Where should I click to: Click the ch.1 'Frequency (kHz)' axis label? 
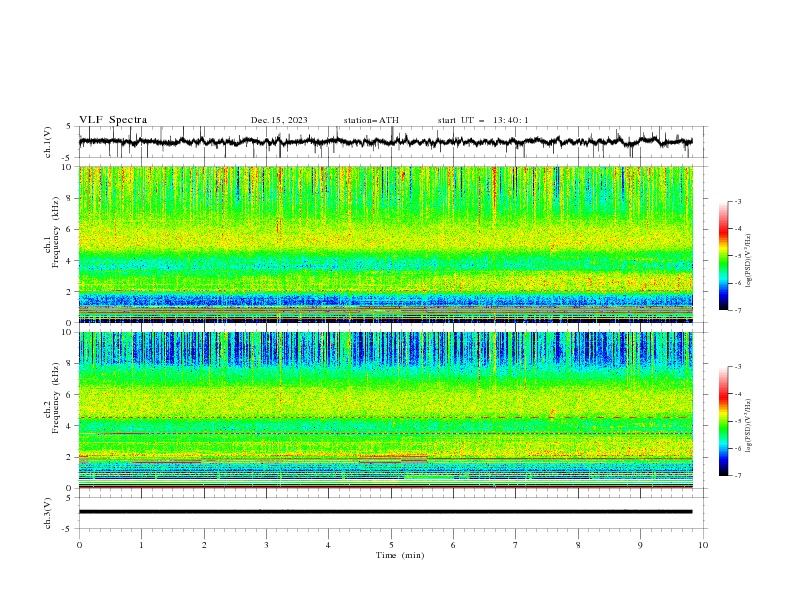click(x=55, y=233)
